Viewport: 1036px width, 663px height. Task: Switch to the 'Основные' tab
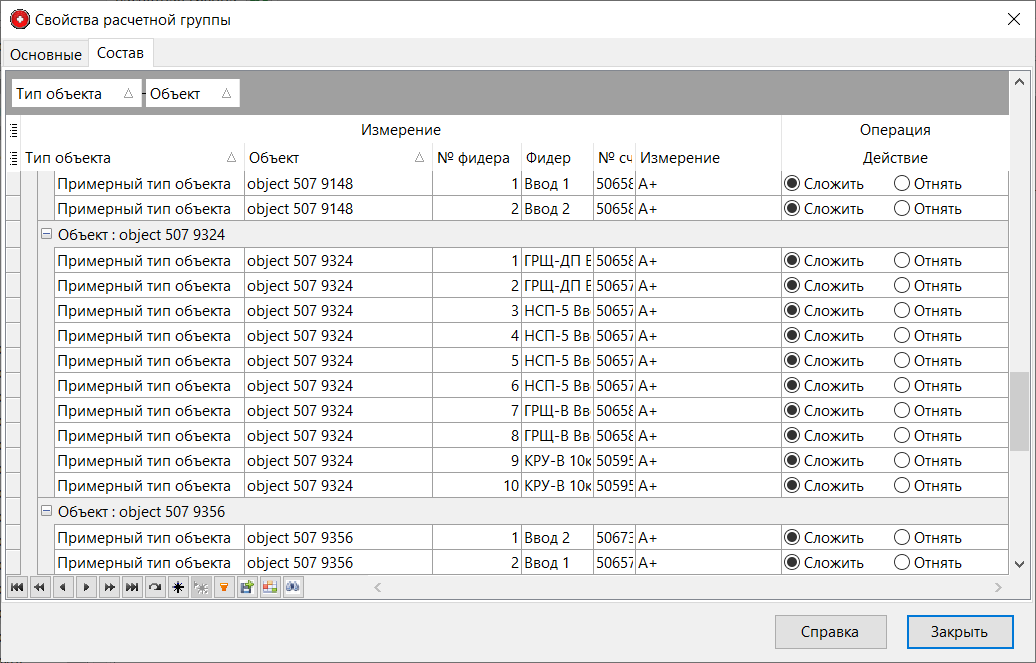pyautogui.click(x=45, y=54)
